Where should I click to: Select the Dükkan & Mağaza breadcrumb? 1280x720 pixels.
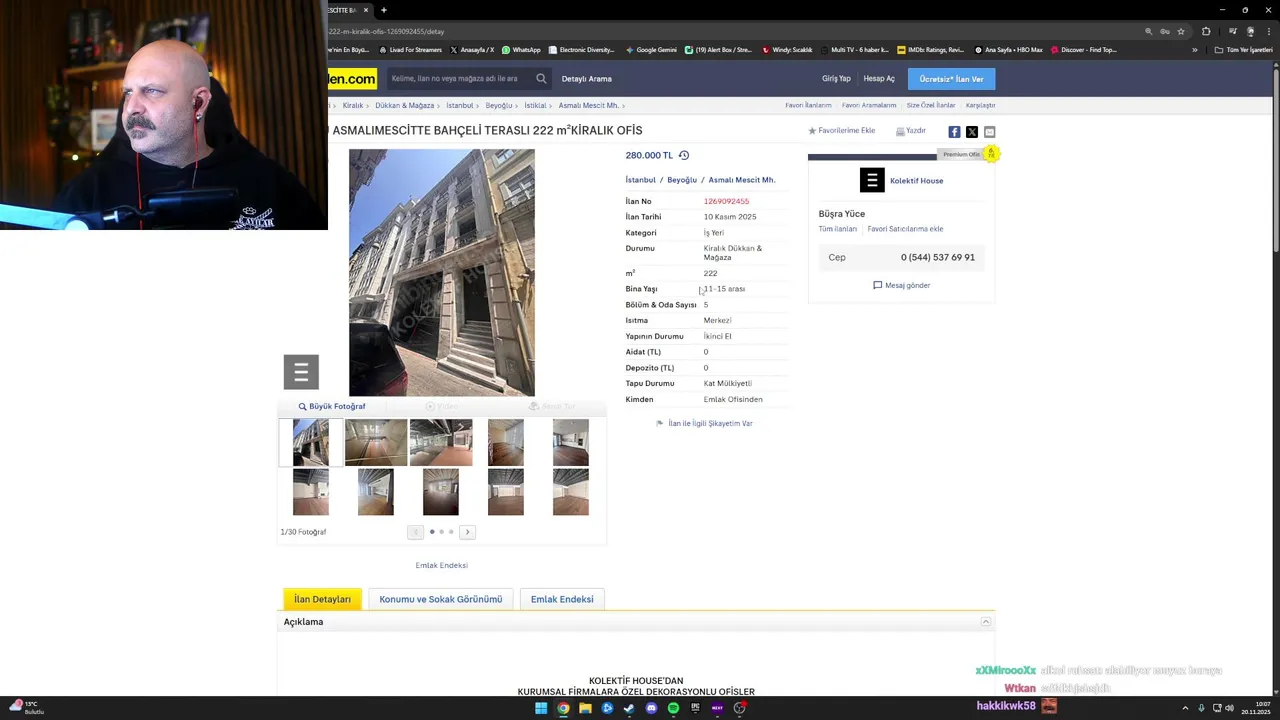404,105
